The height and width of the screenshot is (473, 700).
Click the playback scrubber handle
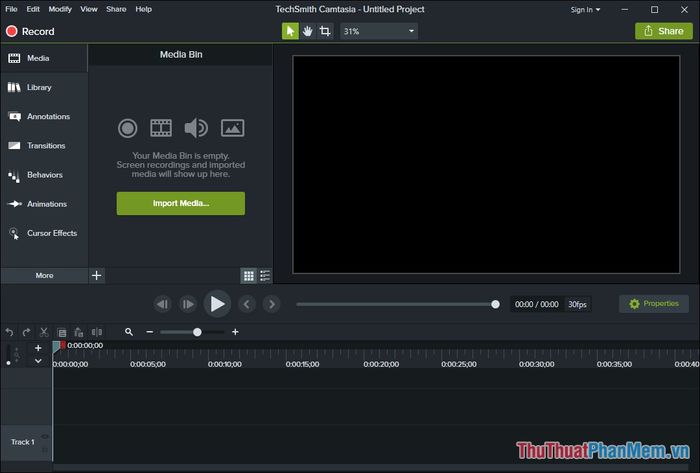[x=495, y=304]
